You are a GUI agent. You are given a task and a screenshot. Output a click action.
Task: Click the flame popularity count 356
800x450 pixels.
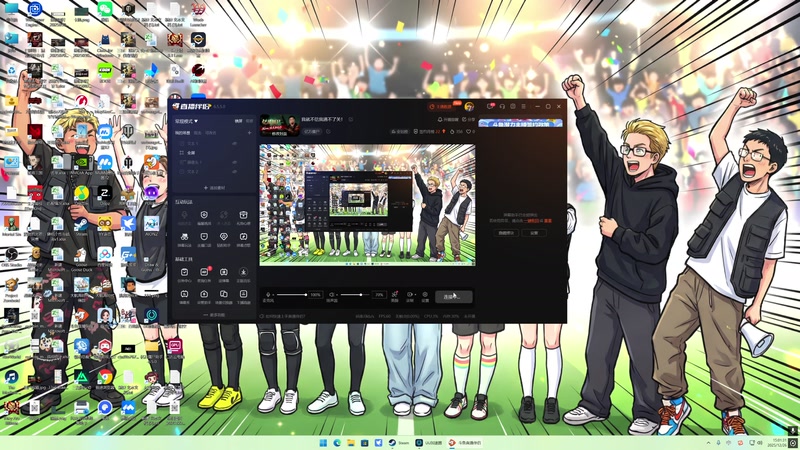(x=456, y=132)
